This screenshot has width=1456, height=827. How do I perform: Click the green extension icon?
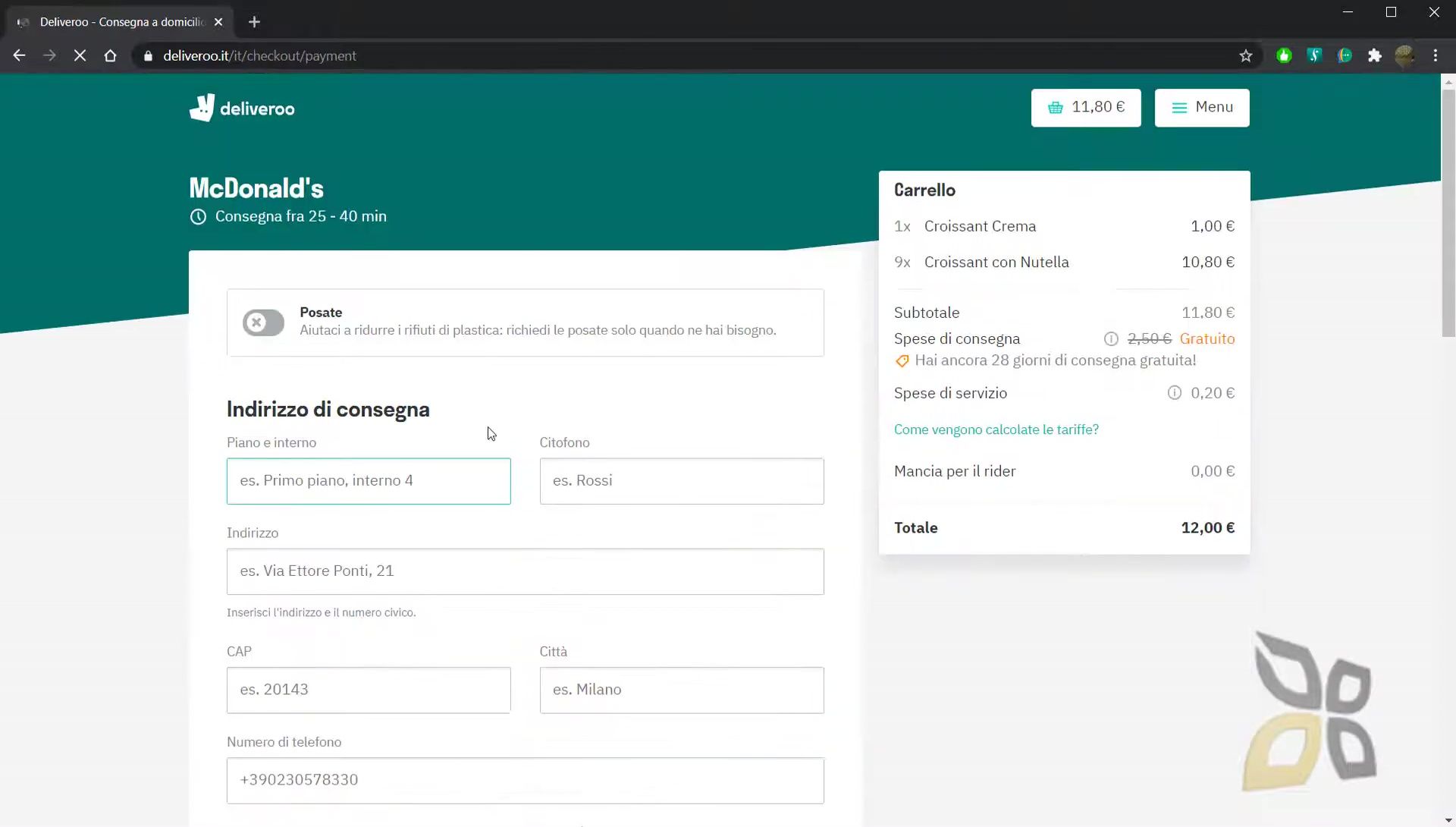[1283, 55]
